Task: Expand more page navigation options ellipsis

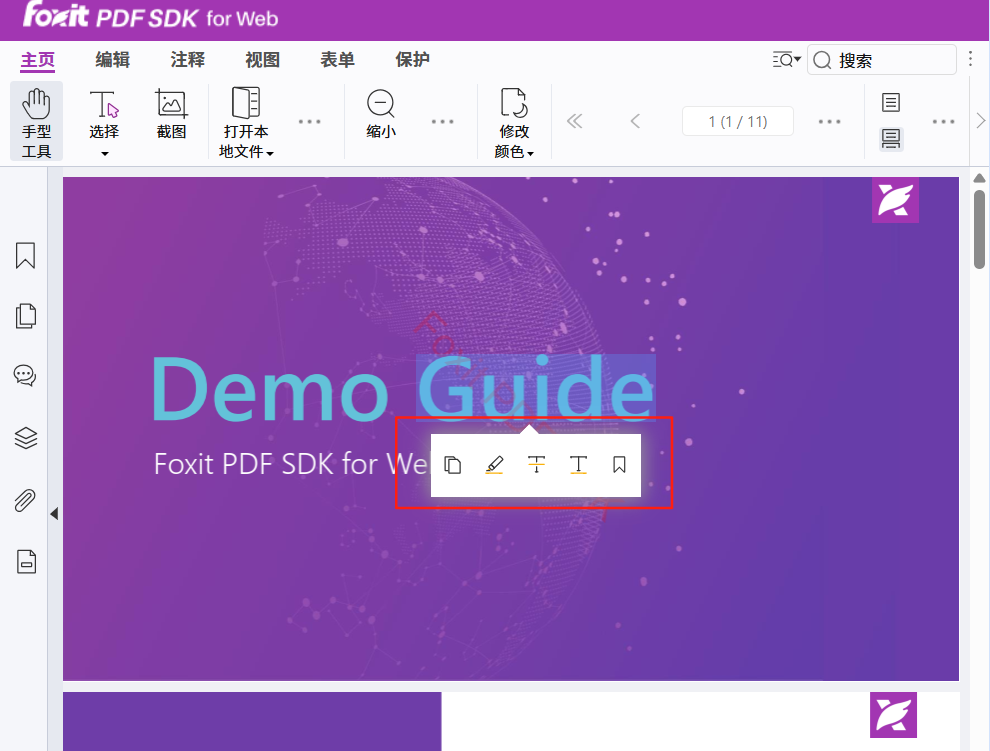Action: point(829,121)
